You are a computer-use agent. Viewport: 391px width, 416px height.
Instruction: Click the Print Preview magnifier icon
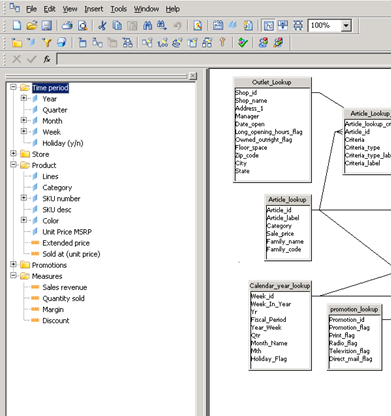pos(82,25)
